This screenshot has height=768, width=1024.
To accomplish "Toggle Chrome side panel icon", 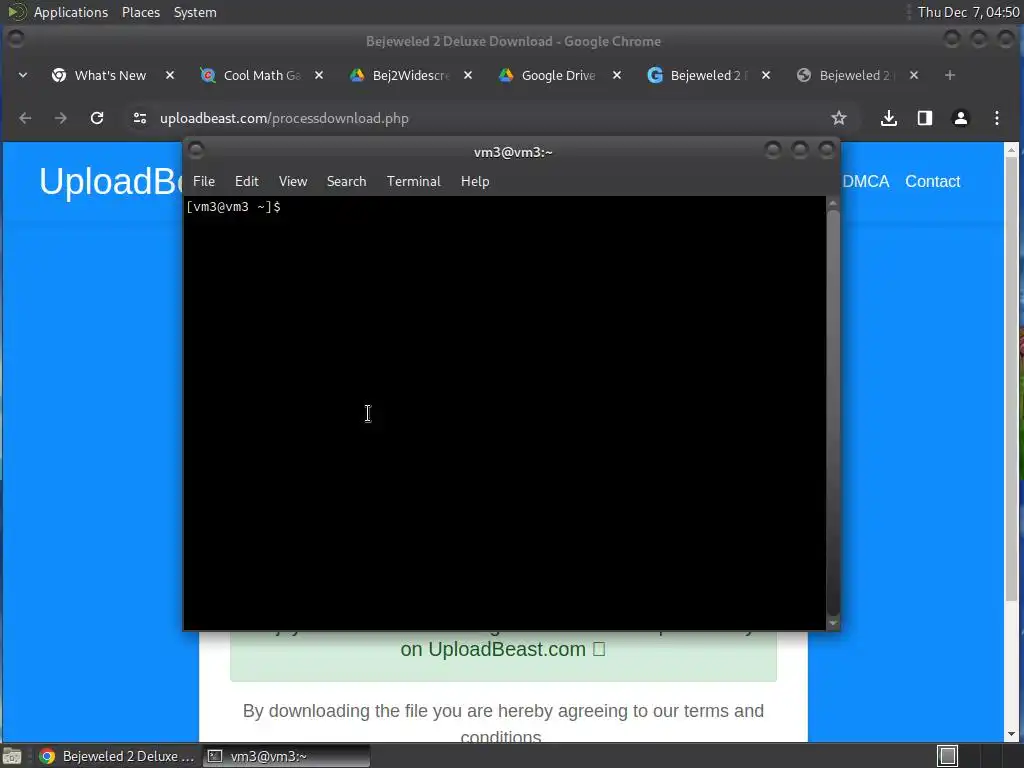I will [x=925, y=118].
